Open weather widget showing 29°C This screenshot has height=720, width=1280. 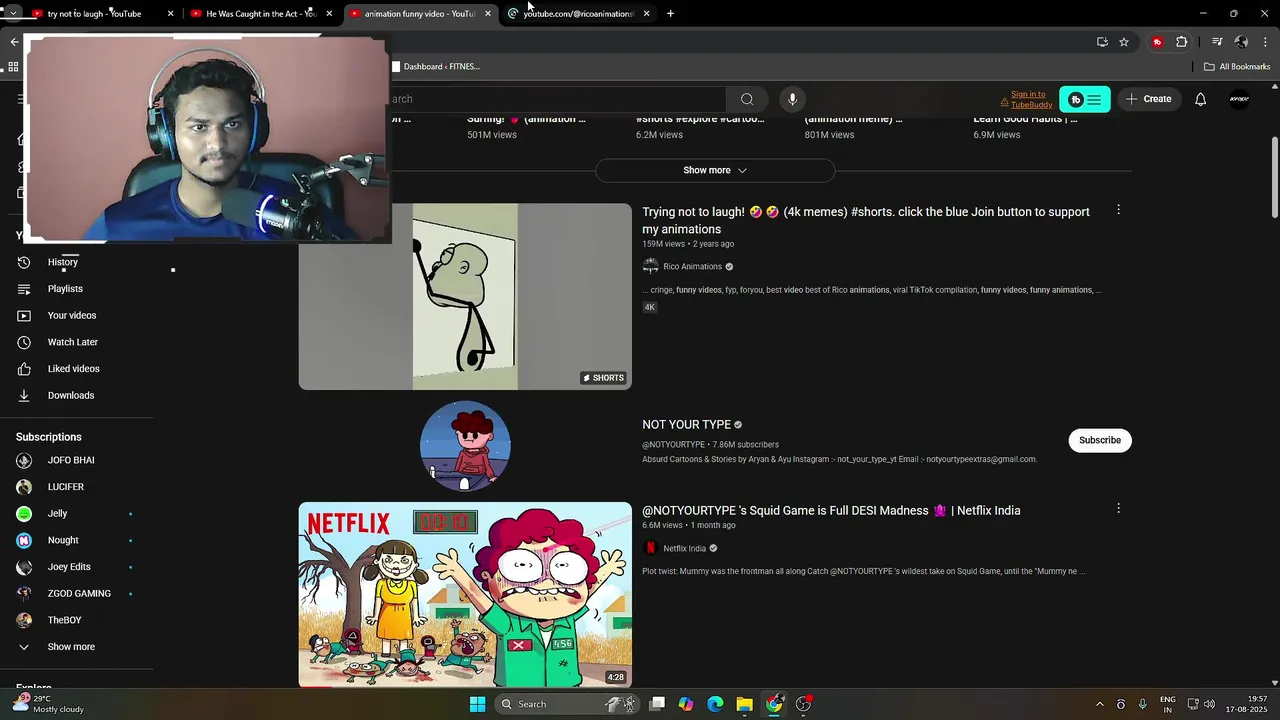(x=47, y=704)
